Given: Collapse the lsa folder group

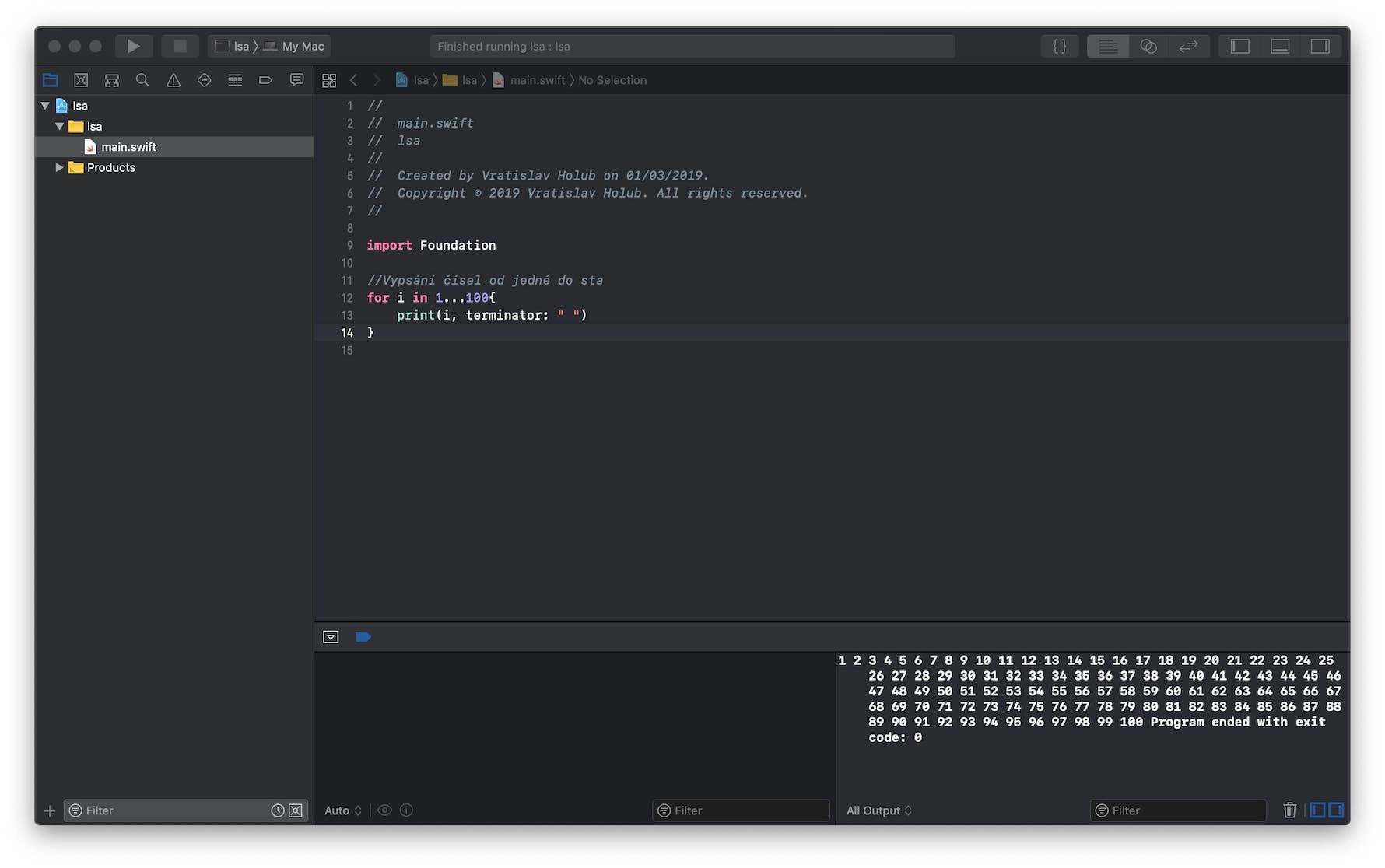Looking at the screenshot, I should tap(59, 126).
